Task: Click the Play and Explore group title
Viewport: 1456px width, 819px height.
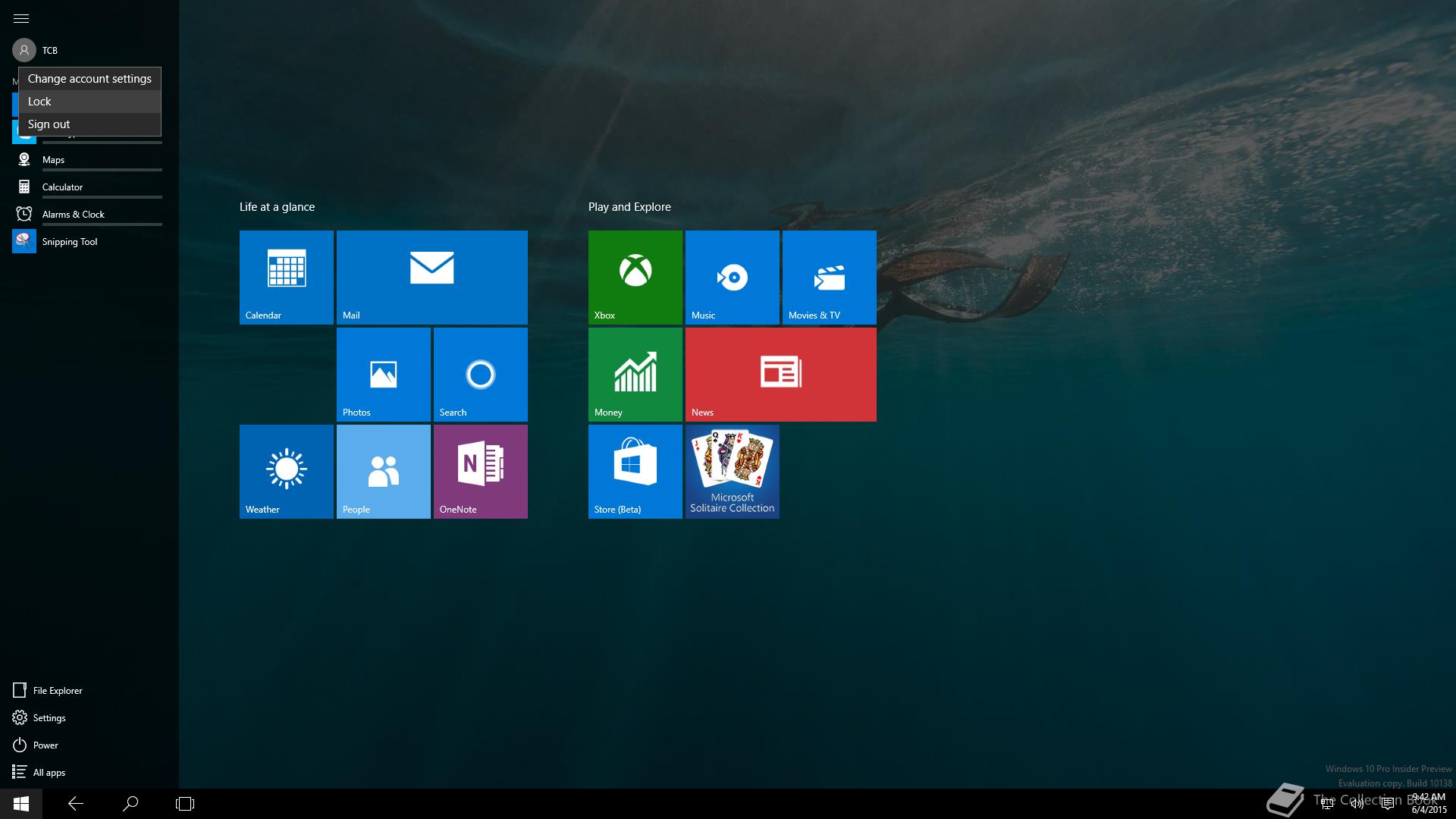Action: pyautogui.click(x=629, y=207)
